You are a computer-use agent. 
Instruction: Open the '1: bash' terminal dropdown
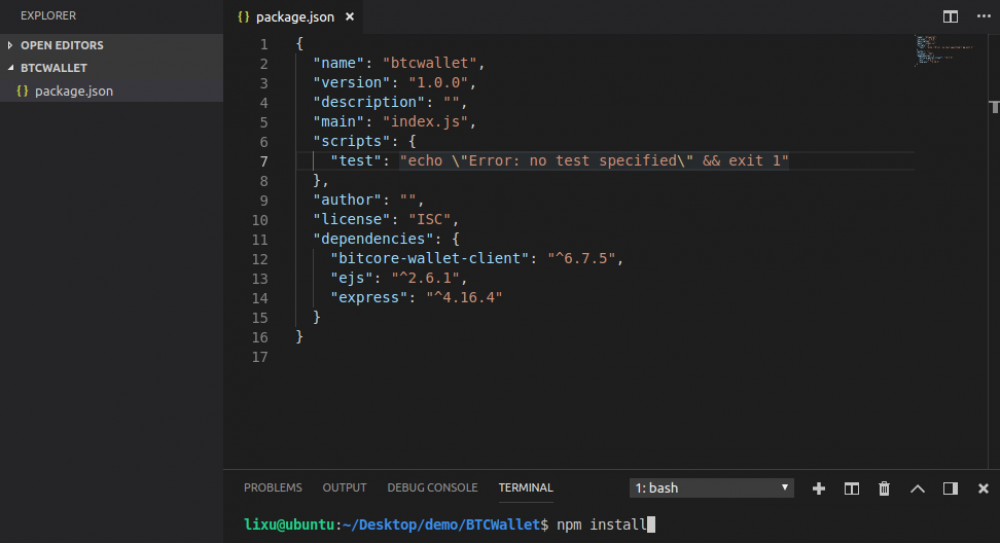711,488
